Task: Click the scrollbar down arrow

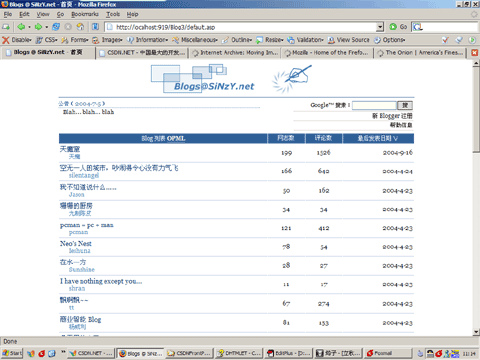Action: click(476, 332)
